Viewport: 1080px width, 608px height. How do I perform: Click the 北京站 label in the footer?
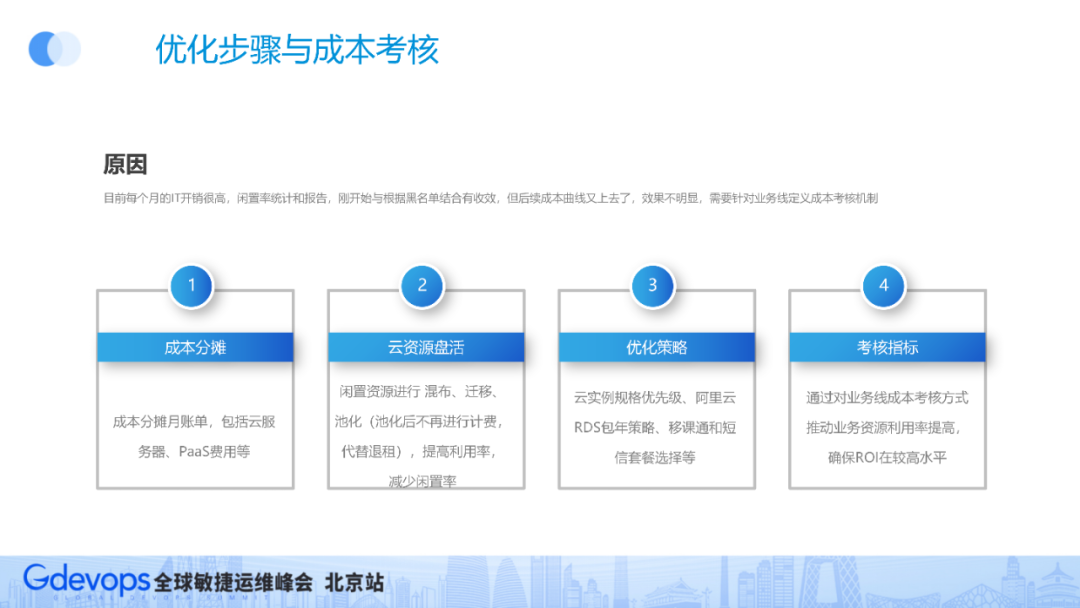354,583
